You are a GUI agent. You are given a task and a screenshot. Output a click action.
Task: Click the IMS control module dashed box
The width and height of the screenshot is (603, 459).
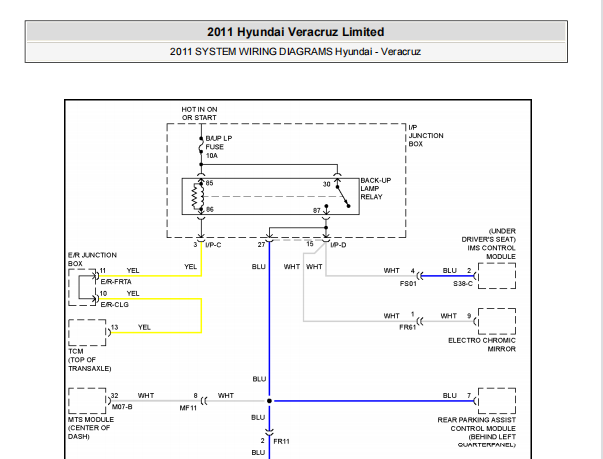pos(497,276)
